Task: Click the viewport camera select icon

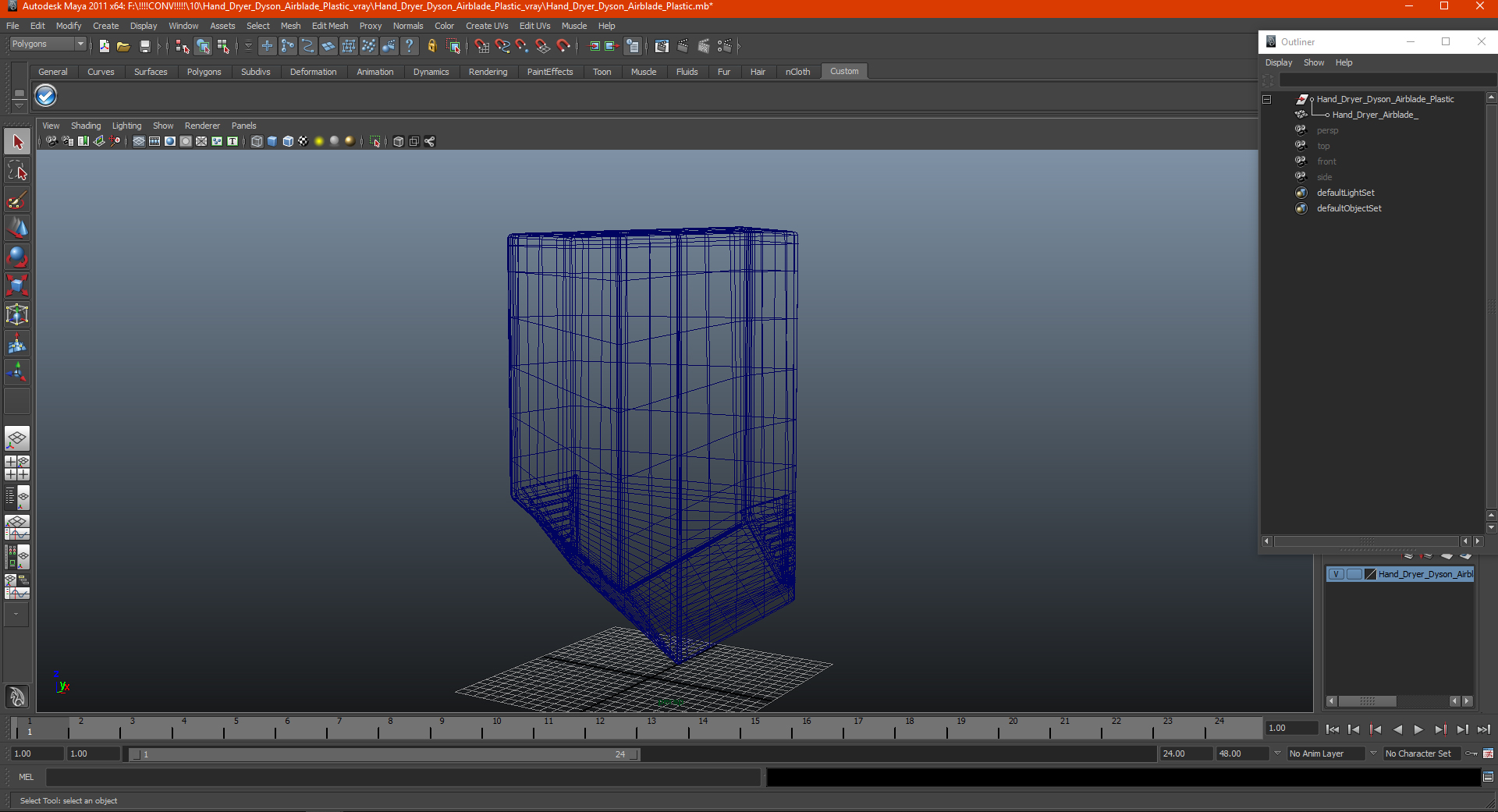Action: coord(51,141)
